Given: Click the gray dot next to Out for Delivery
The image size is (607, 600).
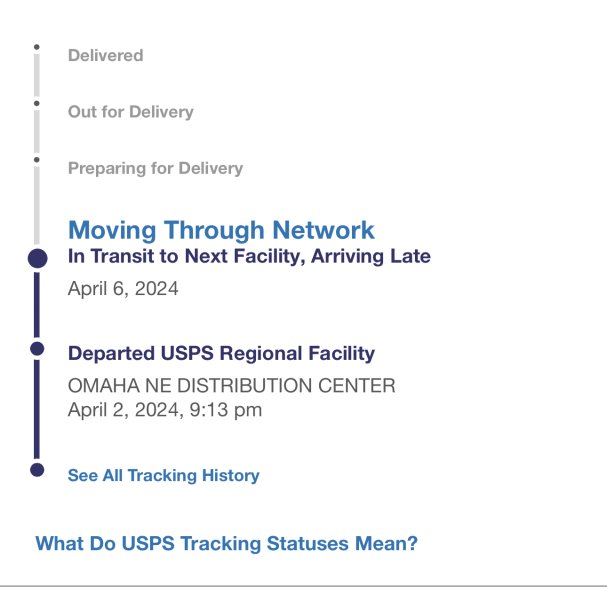Looking at the screenshot, I should pyautogui.click(x=37, y=103).
